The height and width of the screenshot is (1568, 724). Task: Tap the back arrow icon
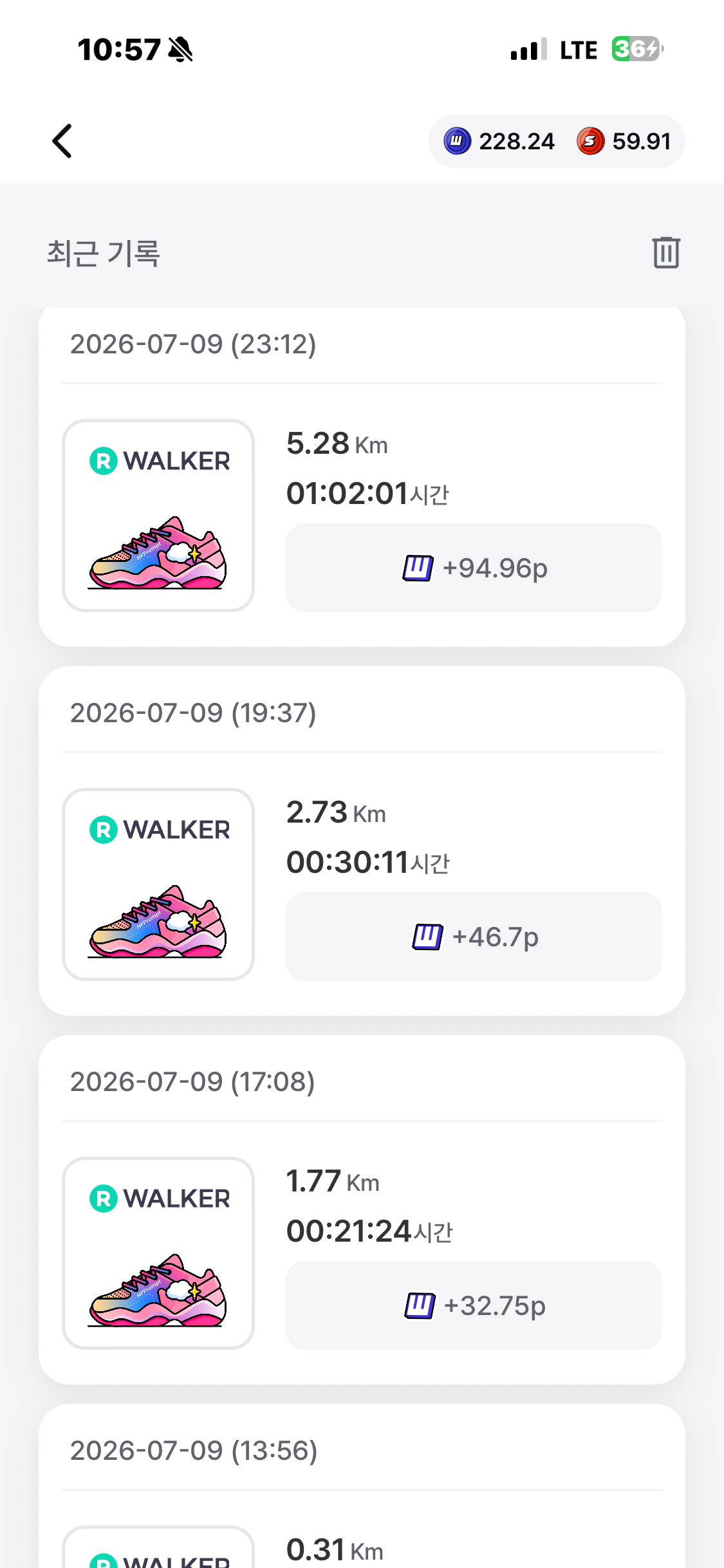click(62, 141)
